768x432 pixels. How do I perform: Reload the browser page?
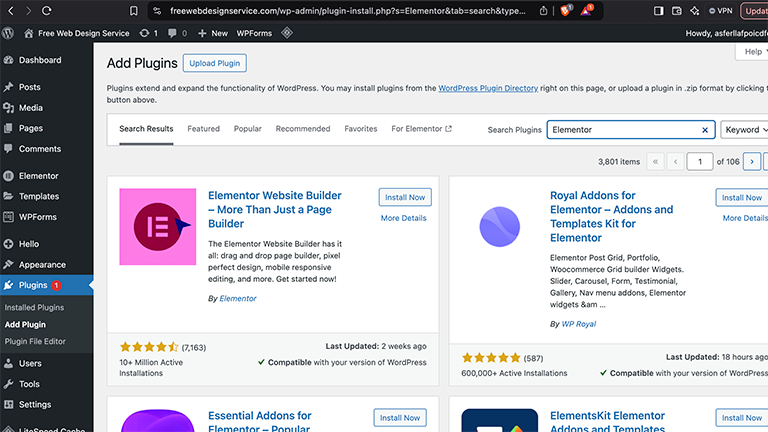coord(47,11)
